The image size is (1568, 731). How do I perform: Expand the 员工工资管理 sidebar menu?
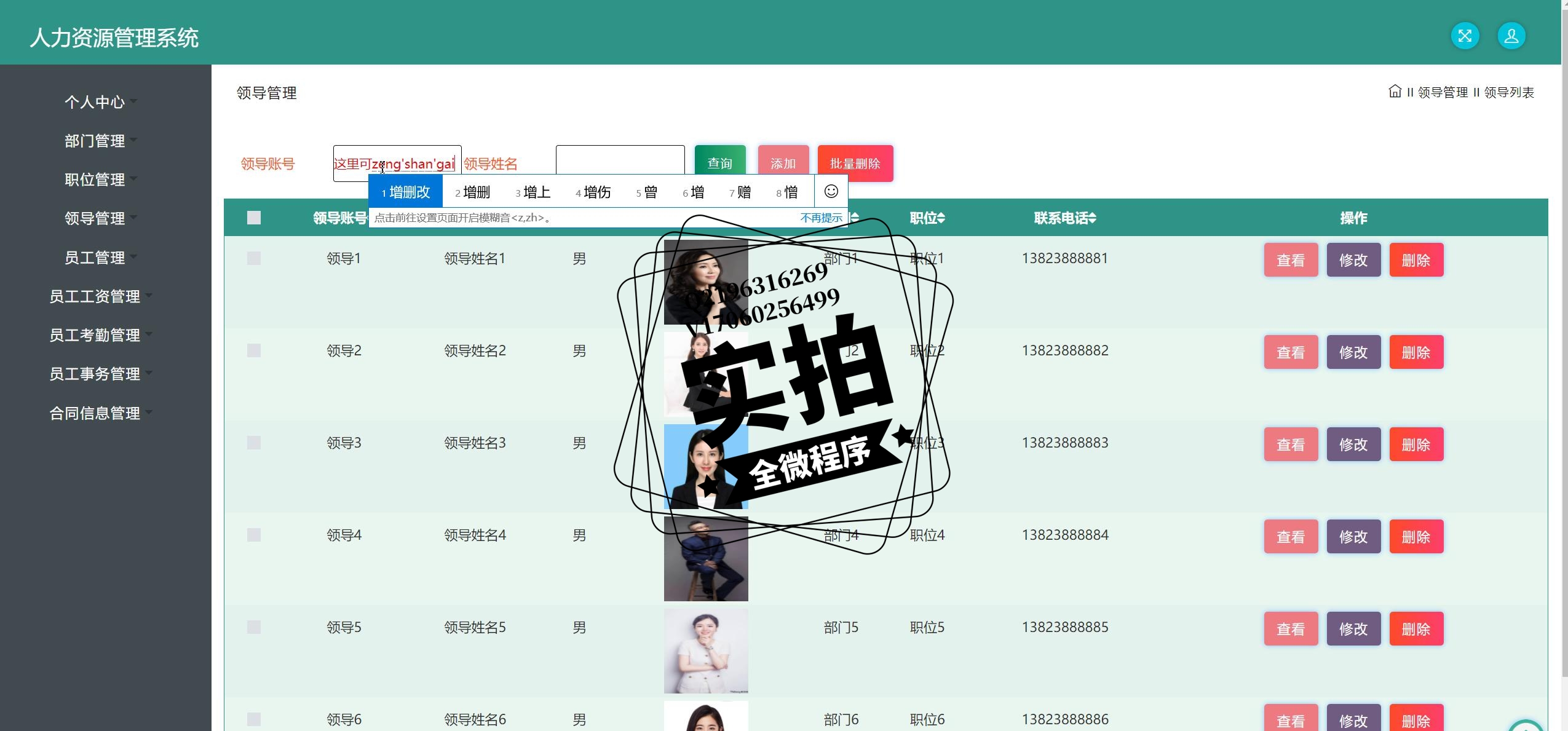click(x=100, y=296)
